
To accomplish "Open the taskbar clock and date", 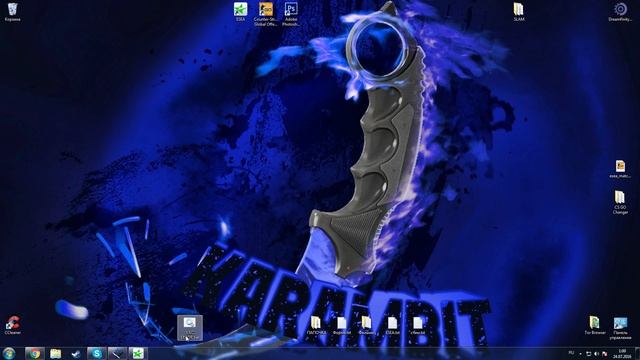I will click(x=622, y=353).
